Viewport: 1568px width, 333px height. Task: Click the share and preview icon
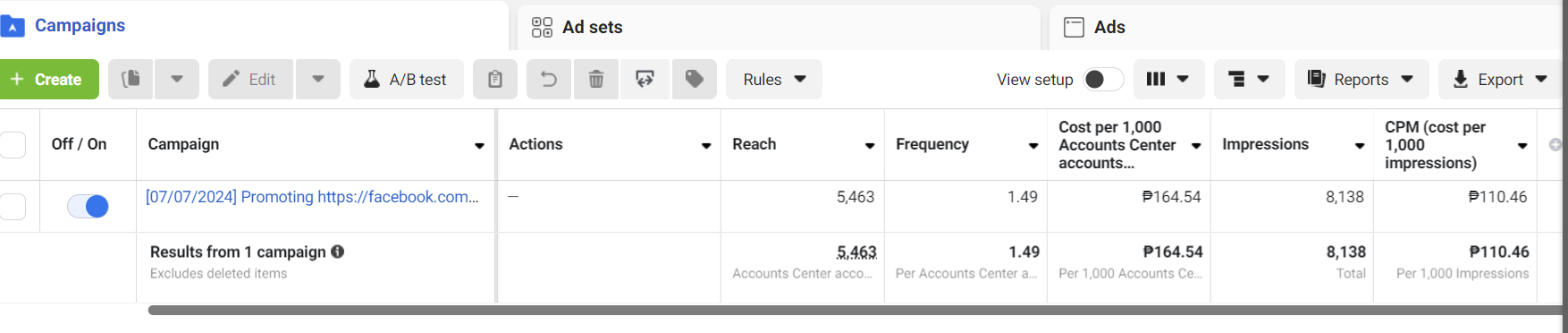point(645,79)
